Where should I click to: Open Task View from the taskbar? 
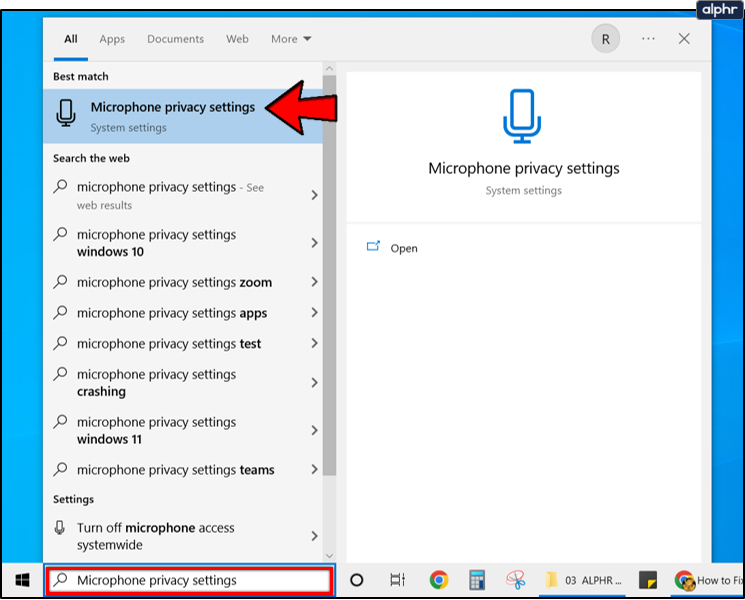[x=397, y=580]
